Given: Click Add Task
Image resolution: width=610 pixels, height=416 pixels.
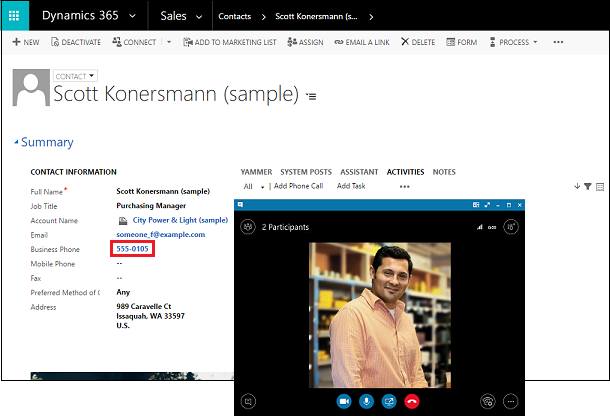Looking at the screenshot, I should pyautogui.click(x=351, y=186).
